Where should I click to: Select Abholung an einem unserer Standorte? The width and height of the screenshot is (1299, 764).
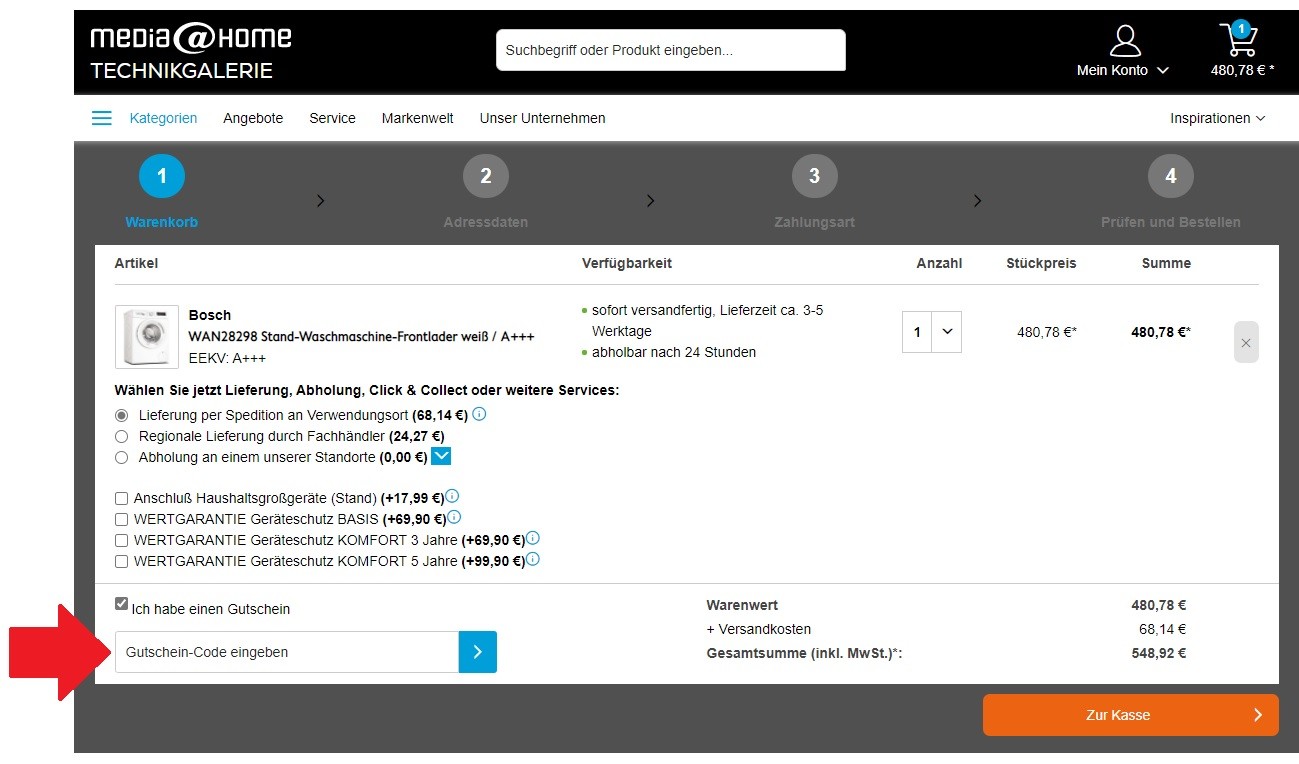(122, 458)
